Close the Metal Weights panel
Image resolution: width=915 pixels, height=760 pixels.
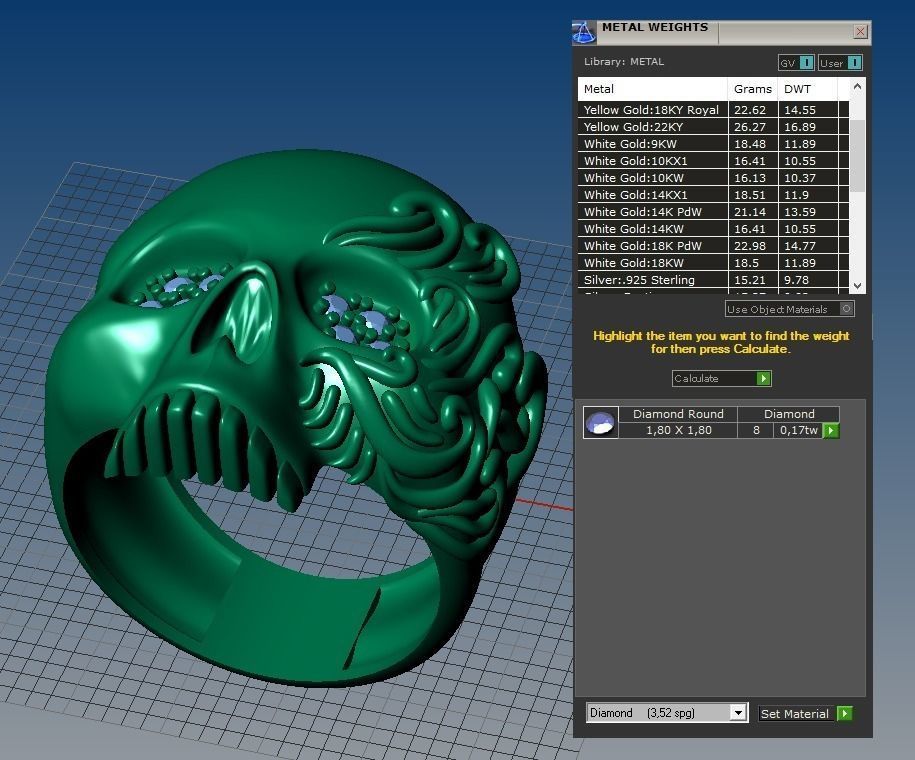pyautogui.click(x=860, y=32)
